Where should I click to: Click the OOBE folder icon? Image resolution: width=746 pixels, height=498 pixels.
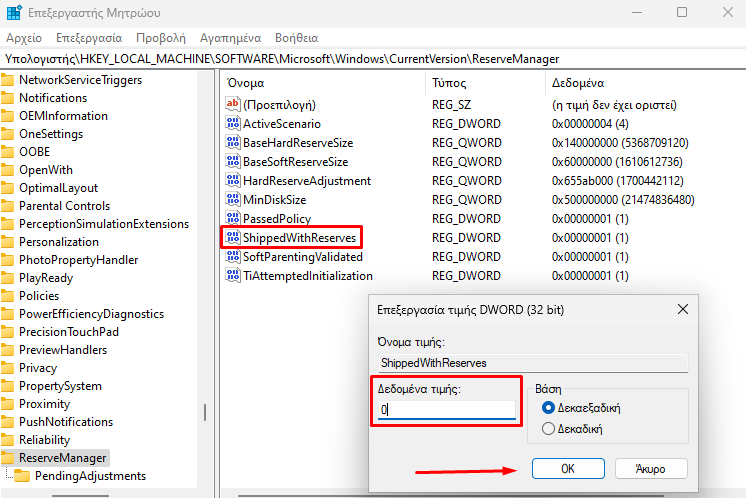7,152
